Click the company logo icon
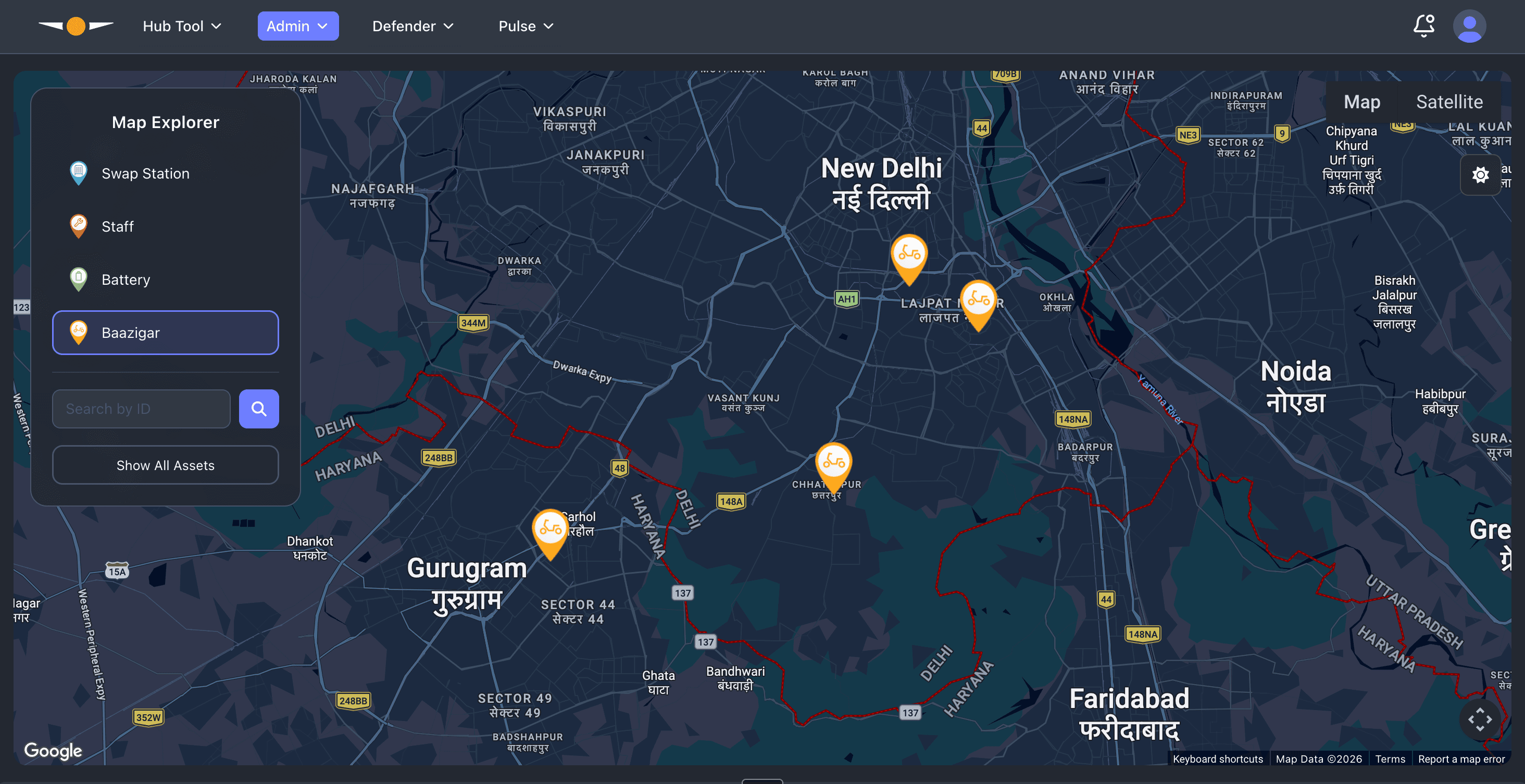Image resolution: width=1525 pixels, height=784 pixels. (76, 26)
